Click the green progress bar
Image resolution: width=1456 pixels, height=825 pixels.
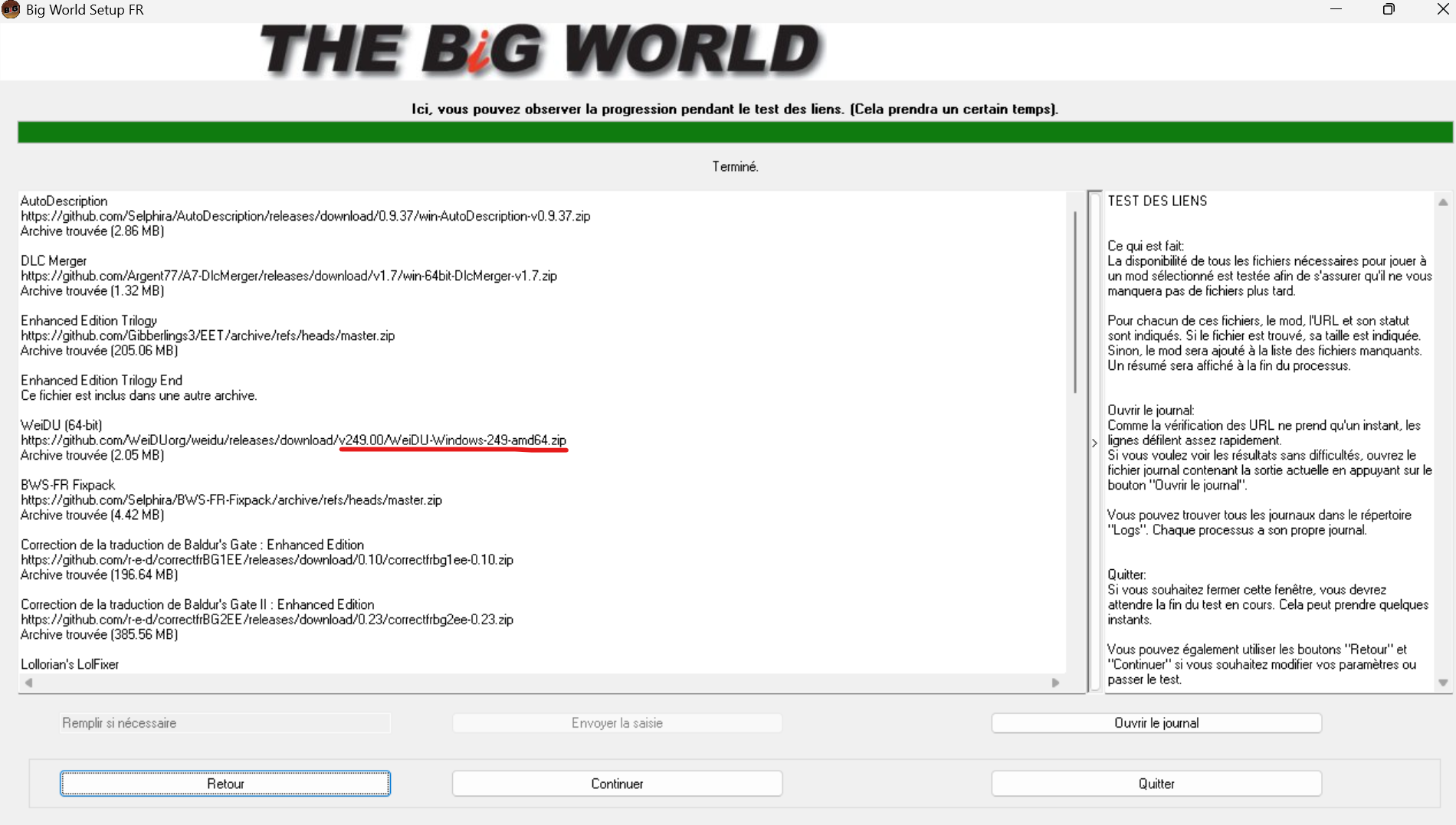(x=735, y=132)
